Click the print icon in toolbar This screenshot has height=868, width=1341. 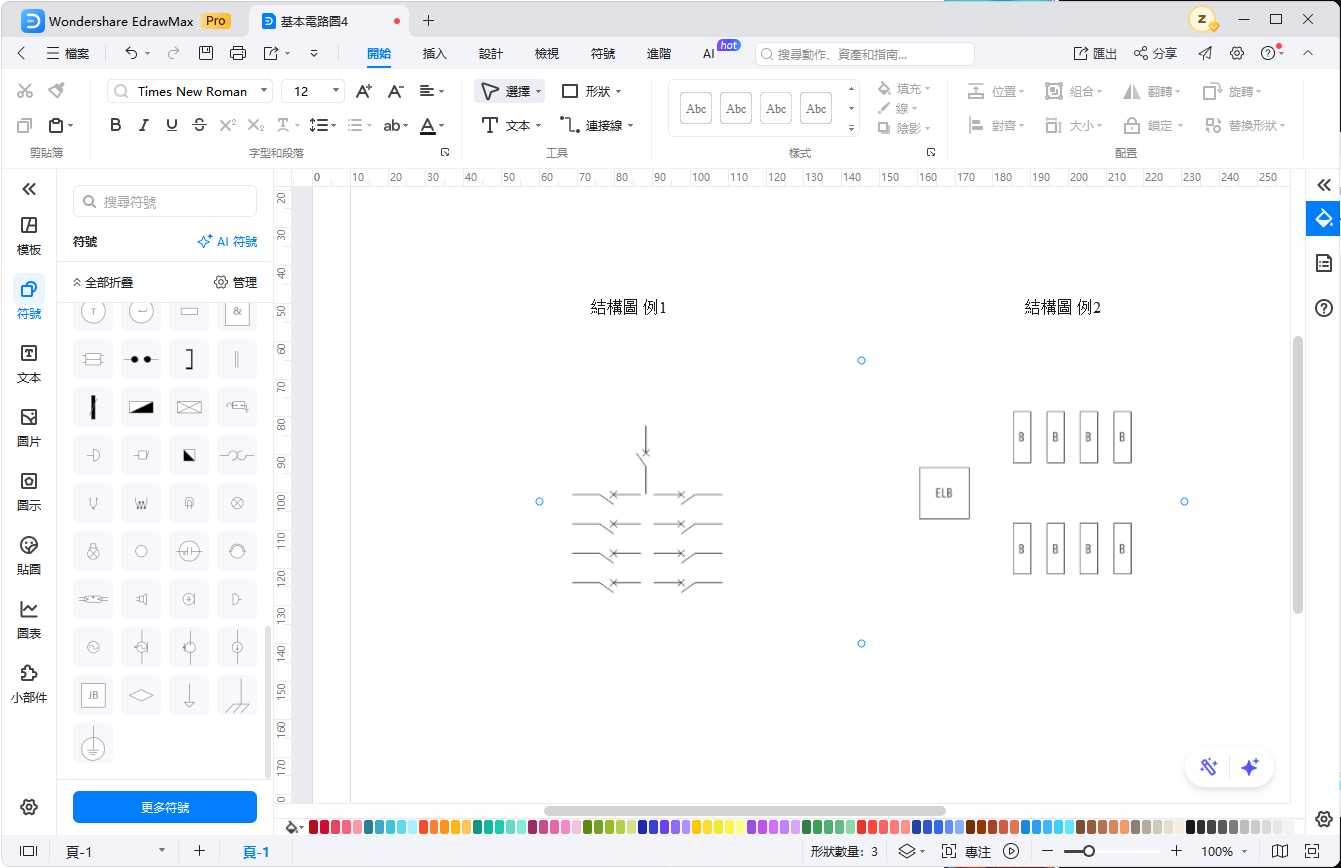pyautogui.click(x=238, y=53)
